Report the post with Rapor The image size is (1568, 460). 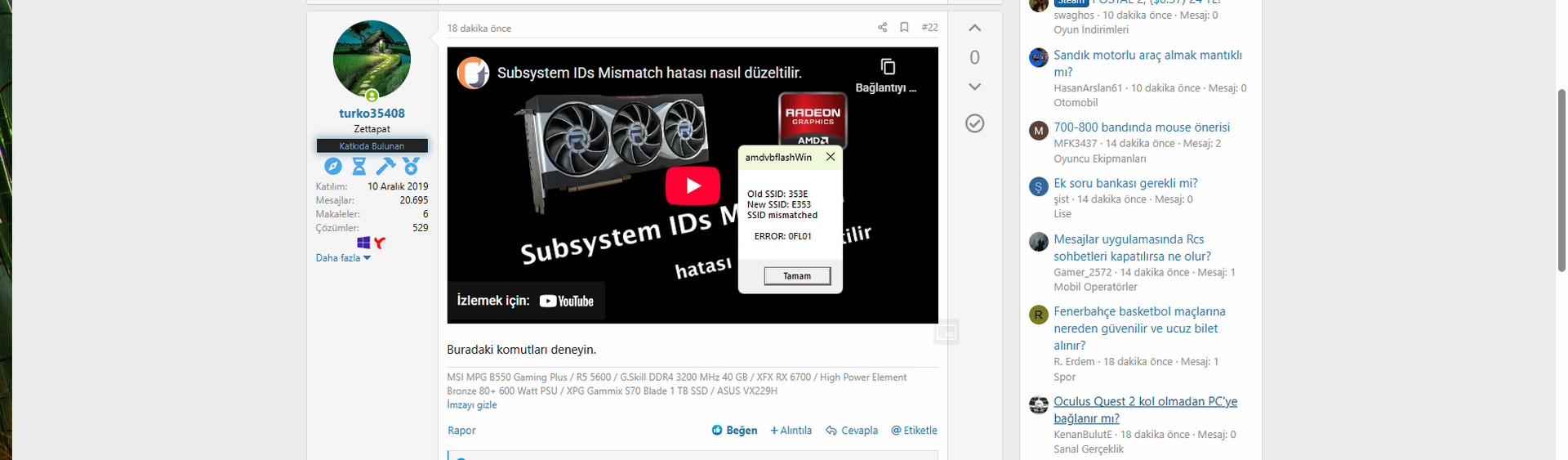[x=461, y=431]
